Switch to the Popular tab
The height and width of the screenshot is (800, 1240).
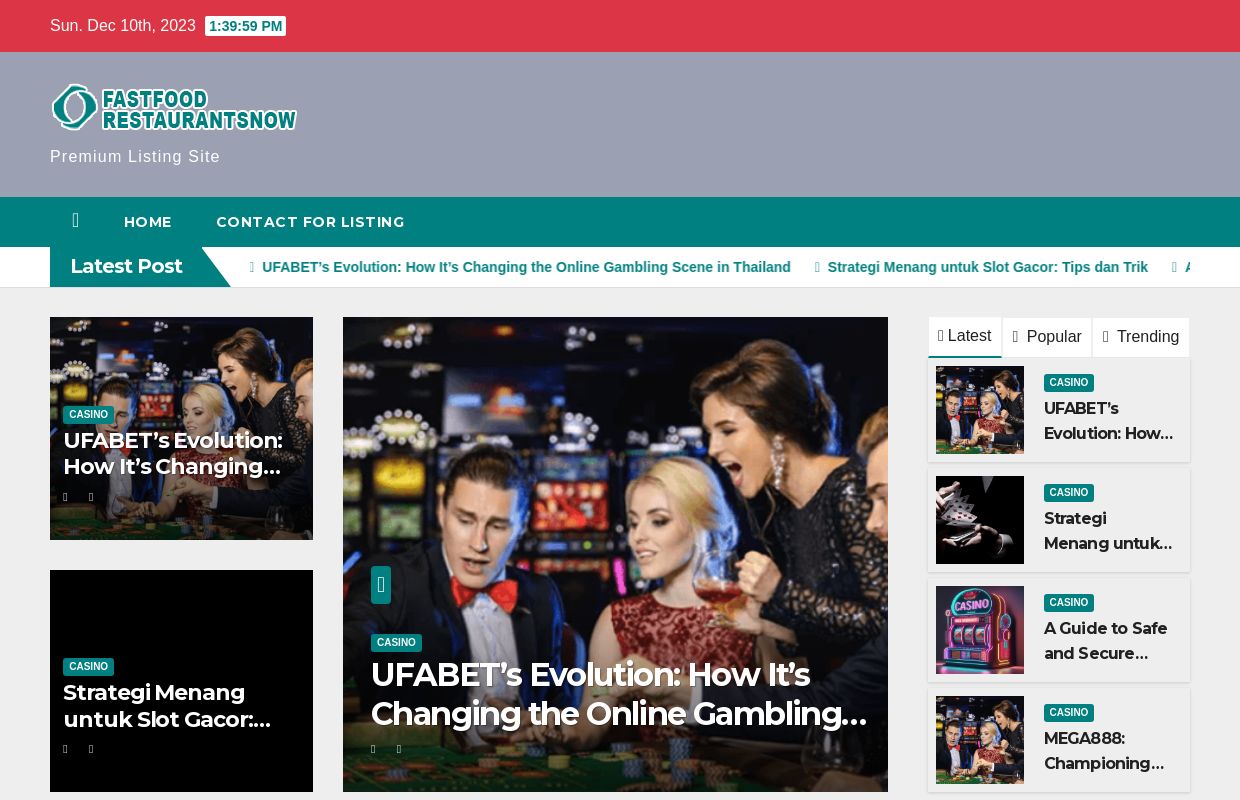[1047, 337]
